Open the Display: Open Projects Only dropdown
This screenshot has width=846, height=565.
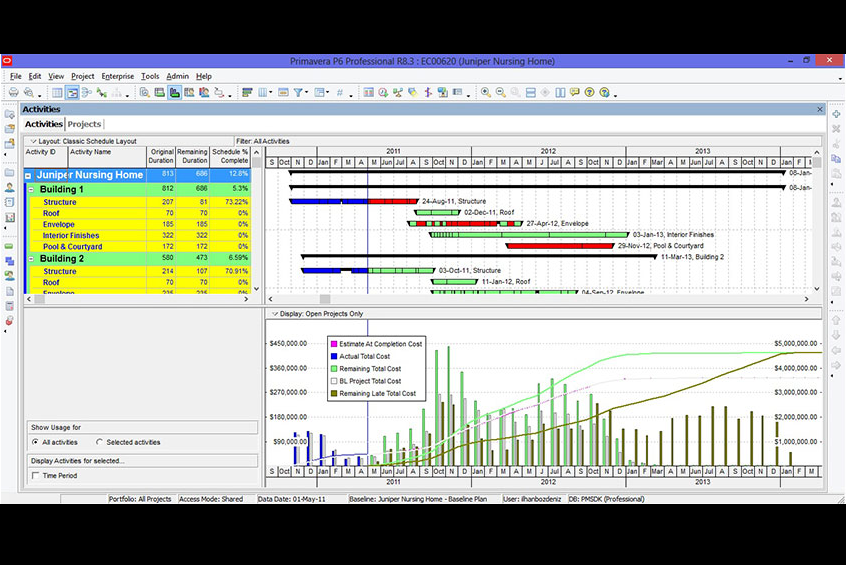pyautogui.click(x=275, y=314)
